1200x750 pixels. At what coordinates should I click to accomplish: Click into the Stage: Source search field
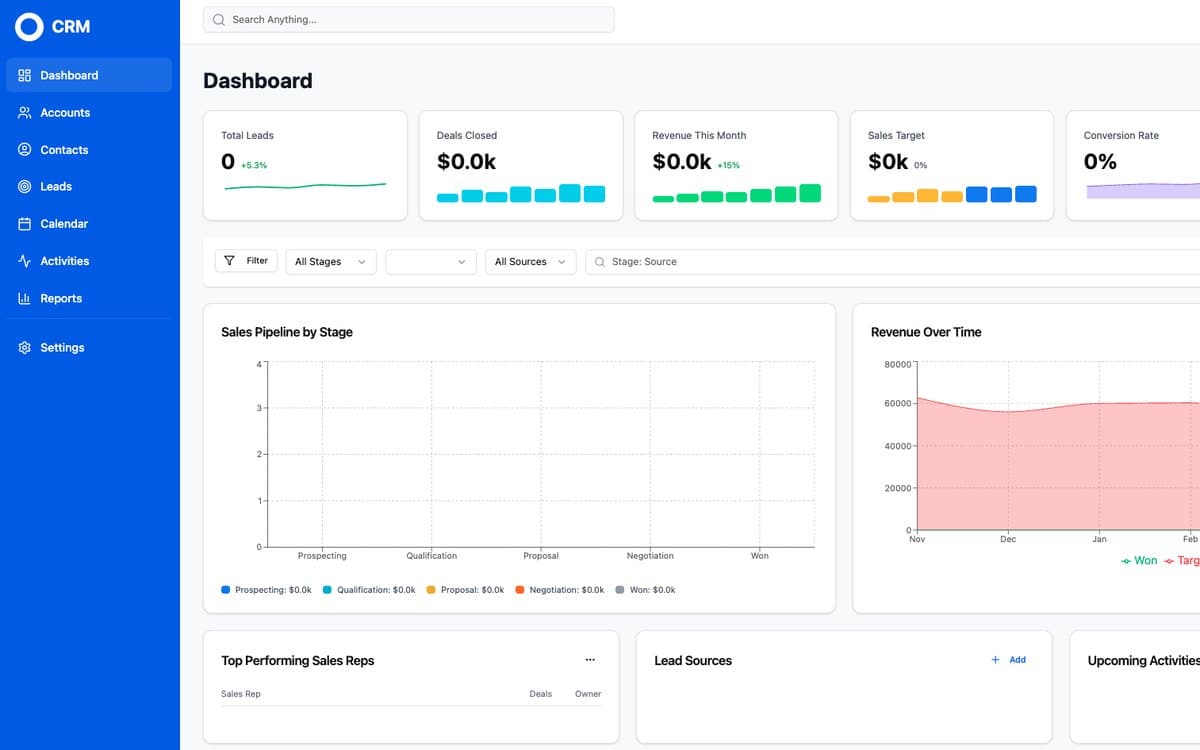pyautogui.click(x=892, y=262)
